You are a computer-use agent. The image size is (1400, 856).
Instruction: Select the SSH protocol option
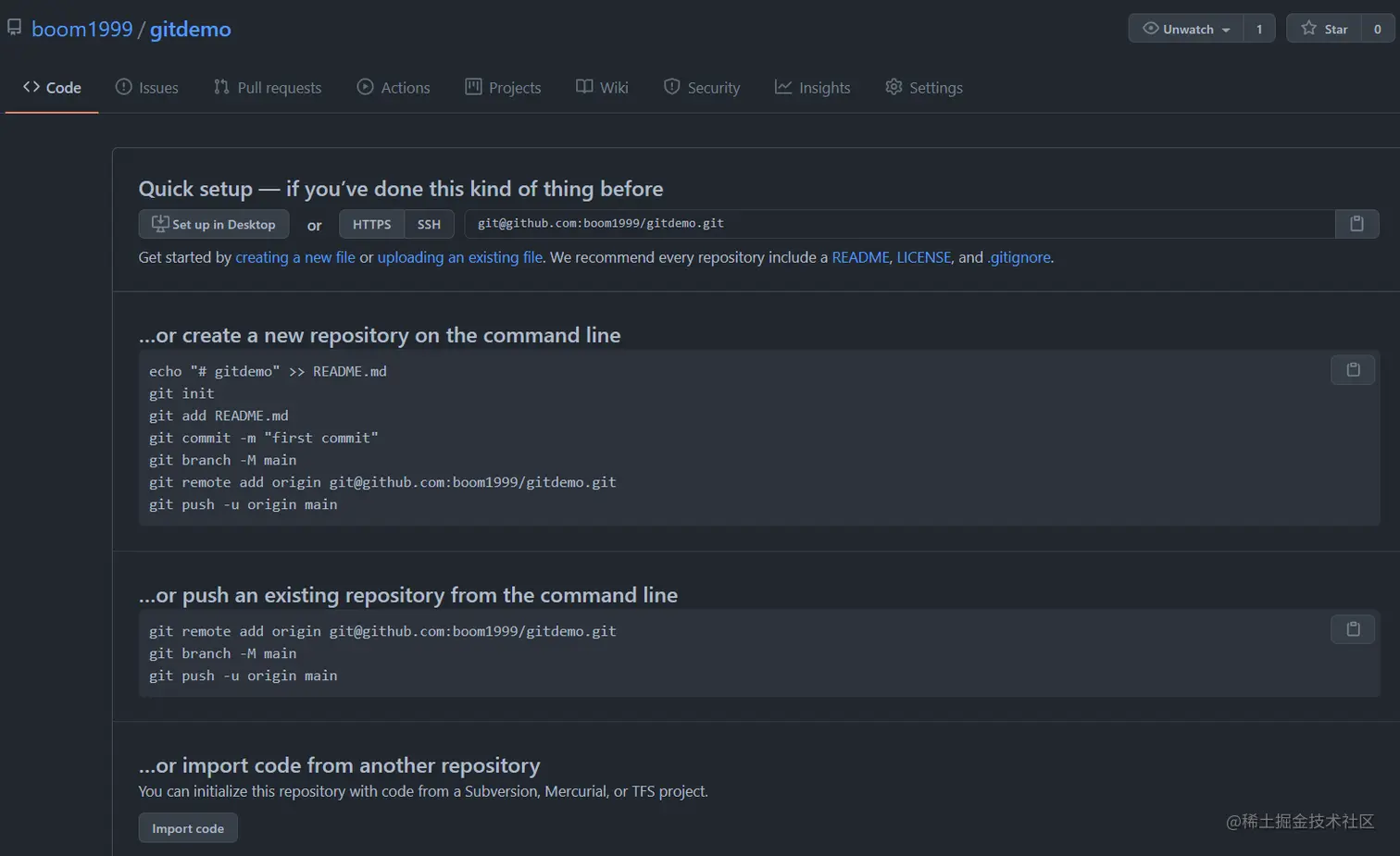tap(429, 224)
